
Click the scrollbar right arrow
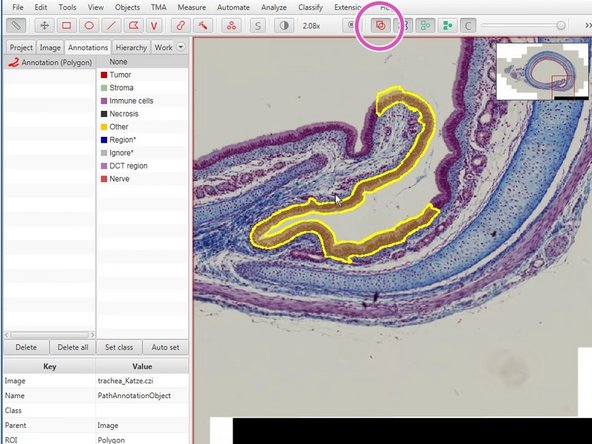(92, 335)
